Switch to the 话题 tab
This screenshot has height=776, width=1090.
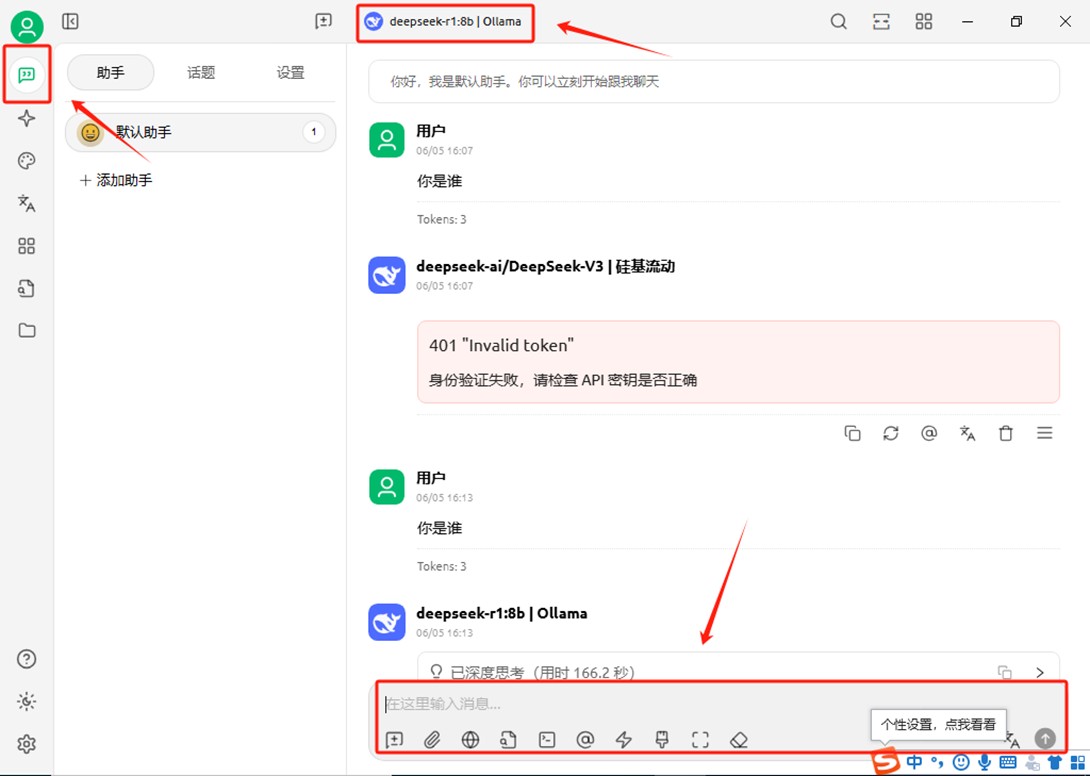coord(201,72)
